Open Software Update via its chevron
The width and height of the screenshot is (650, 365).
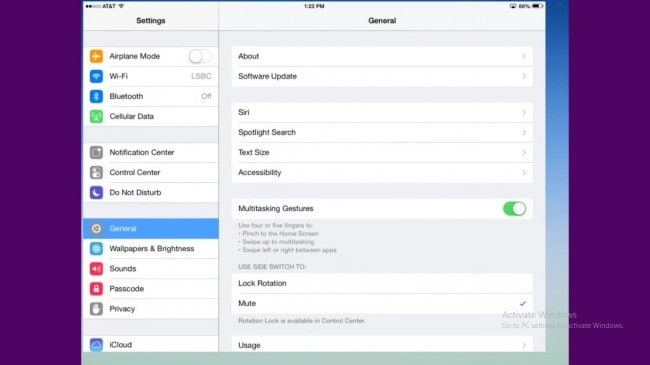tap(524, 76)
